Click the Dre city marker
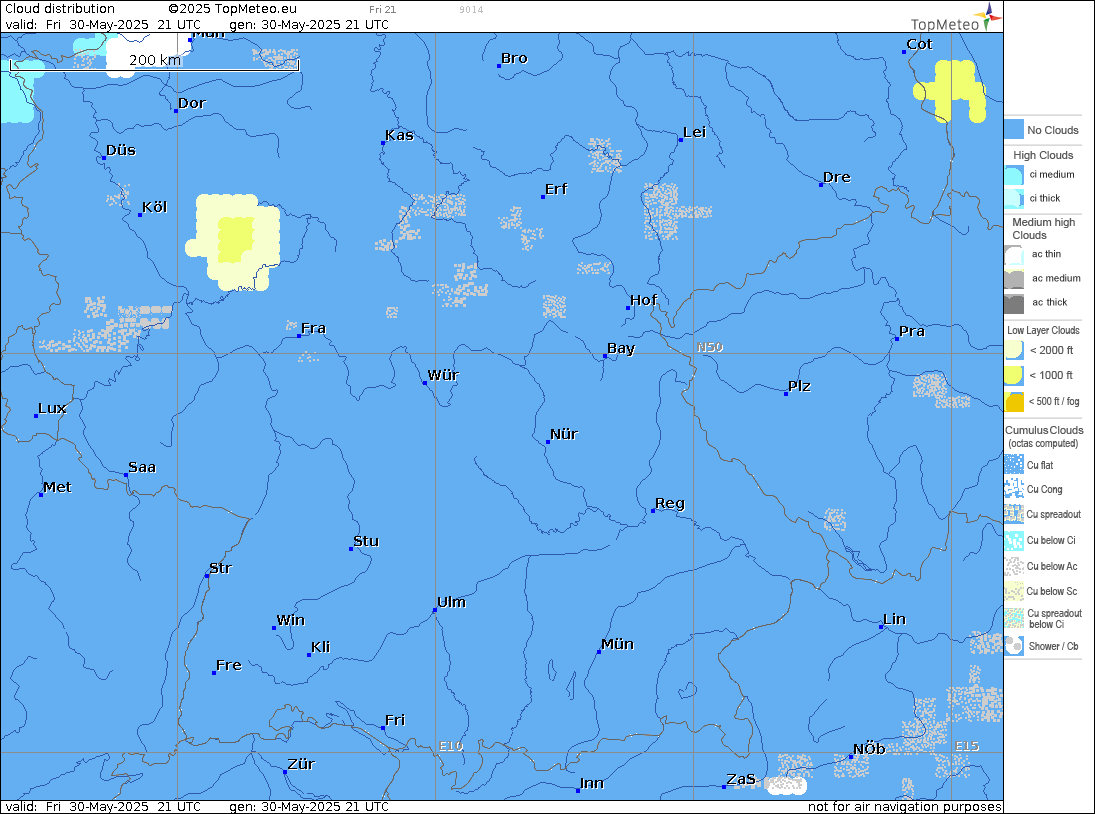The width and height of the screenshot is (1095, 814). click(821, 184)
